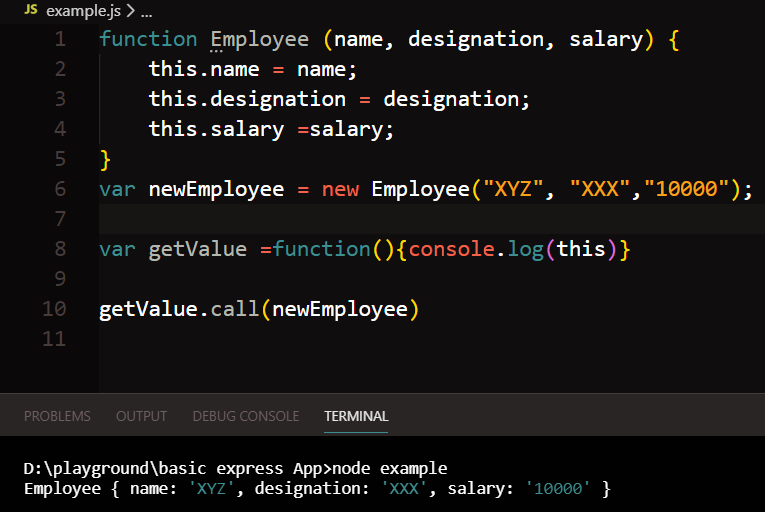
Task: Open example.js breadcrumb item
Action: pos(83,11)
